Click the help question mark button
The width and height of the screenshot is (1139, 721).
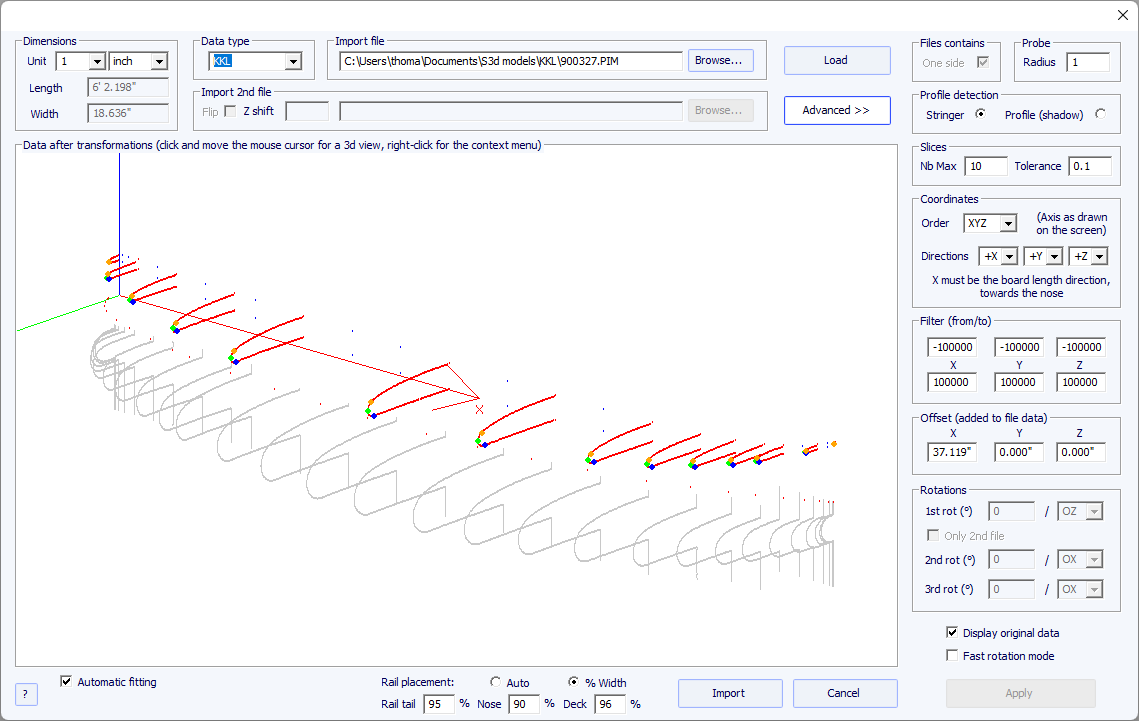point(26,694)
